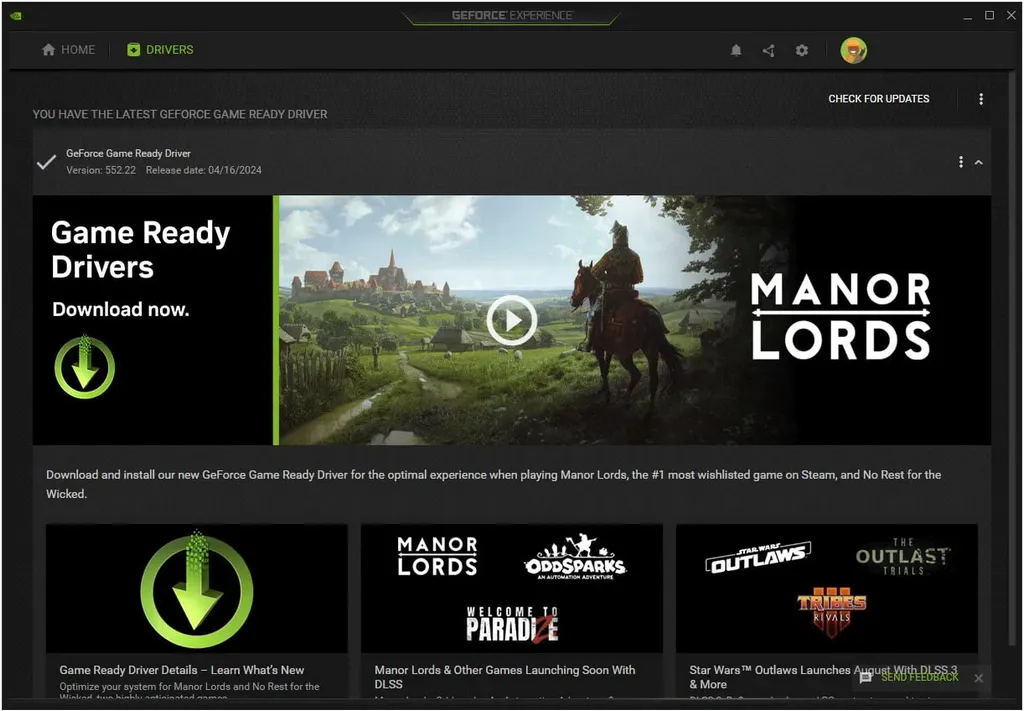Screen dimensions: 1024x711
Task: Click the OddSparks logo
Action: (x=575, y=557)
